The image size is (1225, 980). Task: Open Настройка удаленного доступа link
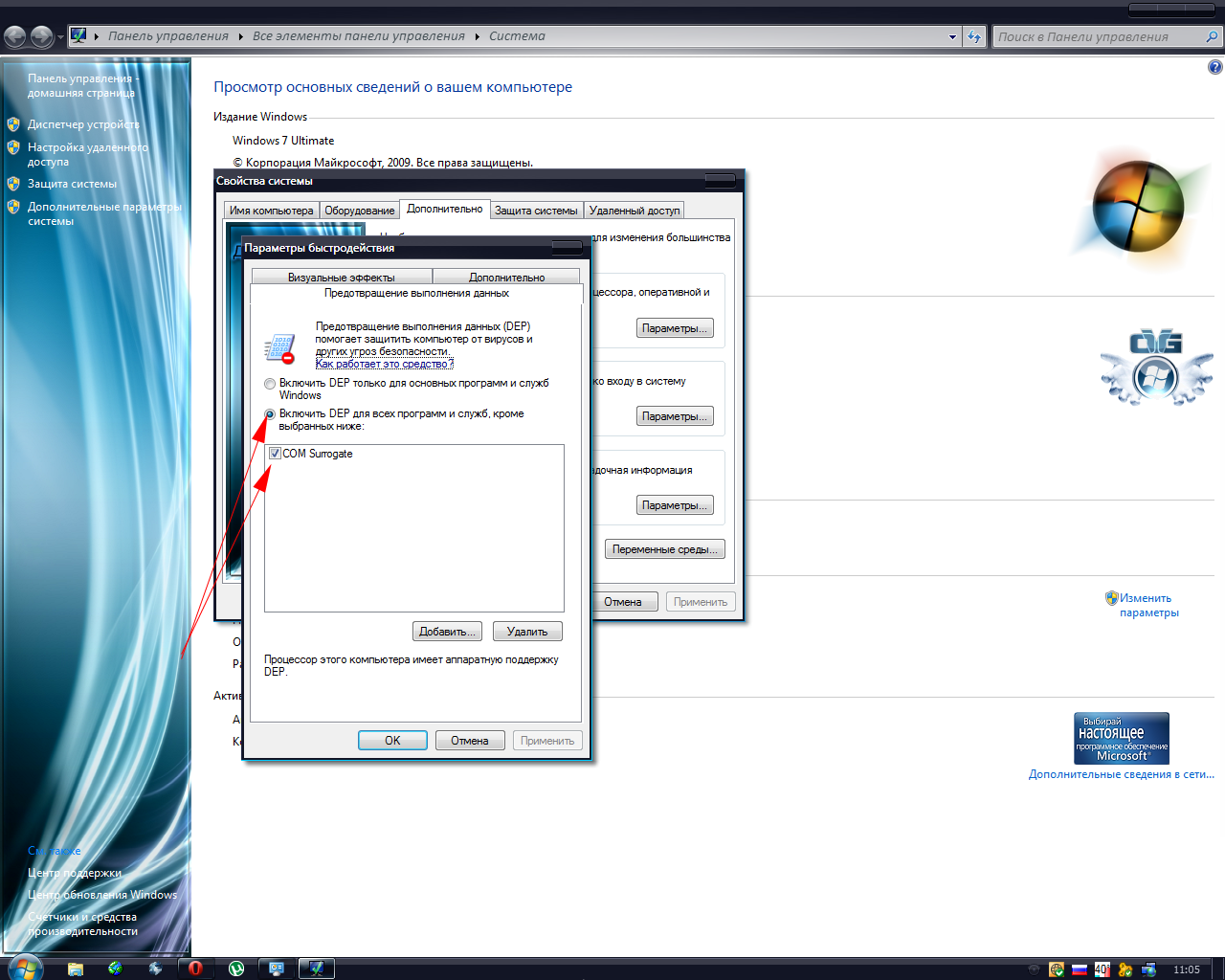point(88,155)
